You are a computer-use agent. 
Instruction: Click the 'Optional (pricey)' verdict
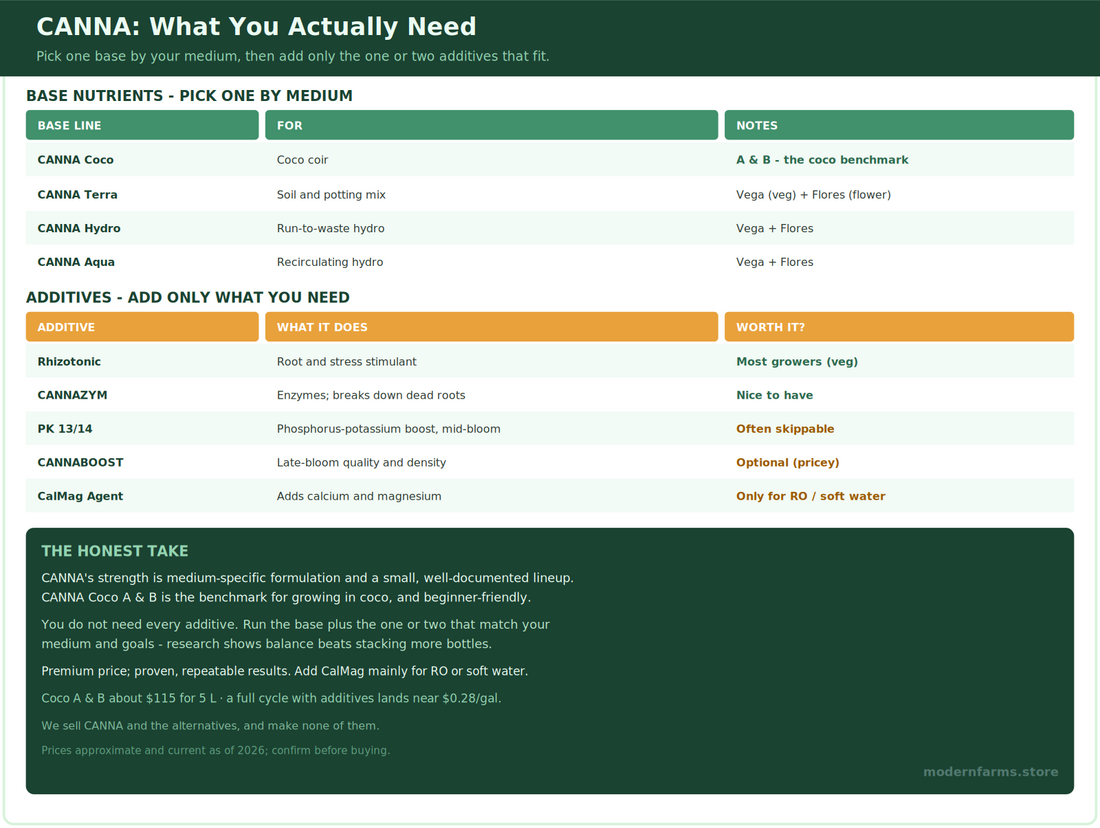pyautogui.click(x=787, y=462)
